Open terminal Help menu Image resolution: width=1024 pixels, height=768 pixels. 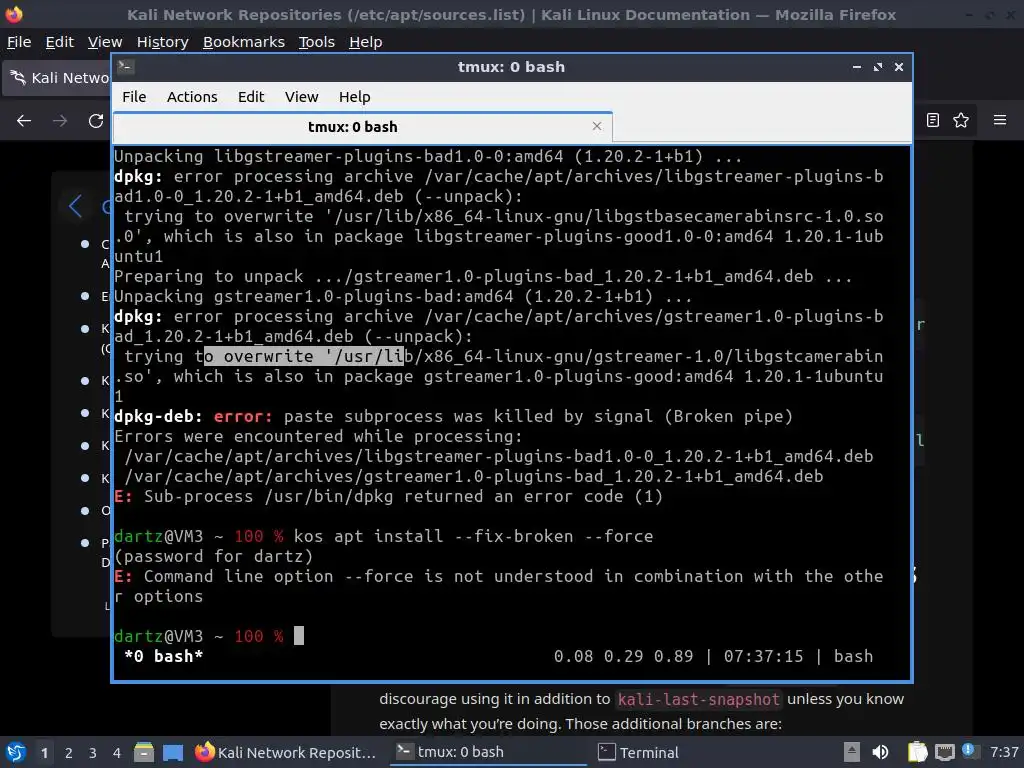coord(355,97)
